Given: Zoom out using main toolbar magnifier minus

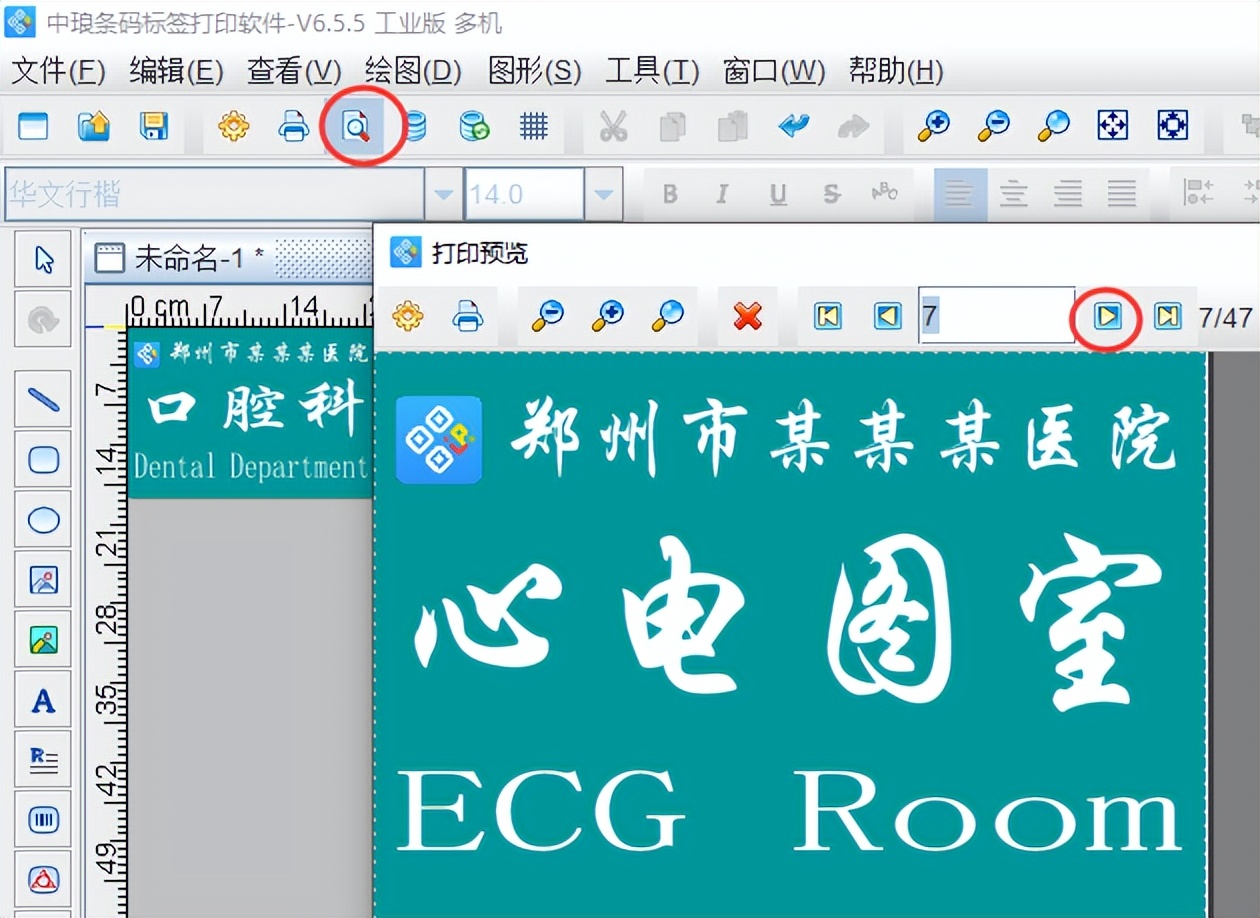Looking at the screenshot, I should click(x=994, y=126).
